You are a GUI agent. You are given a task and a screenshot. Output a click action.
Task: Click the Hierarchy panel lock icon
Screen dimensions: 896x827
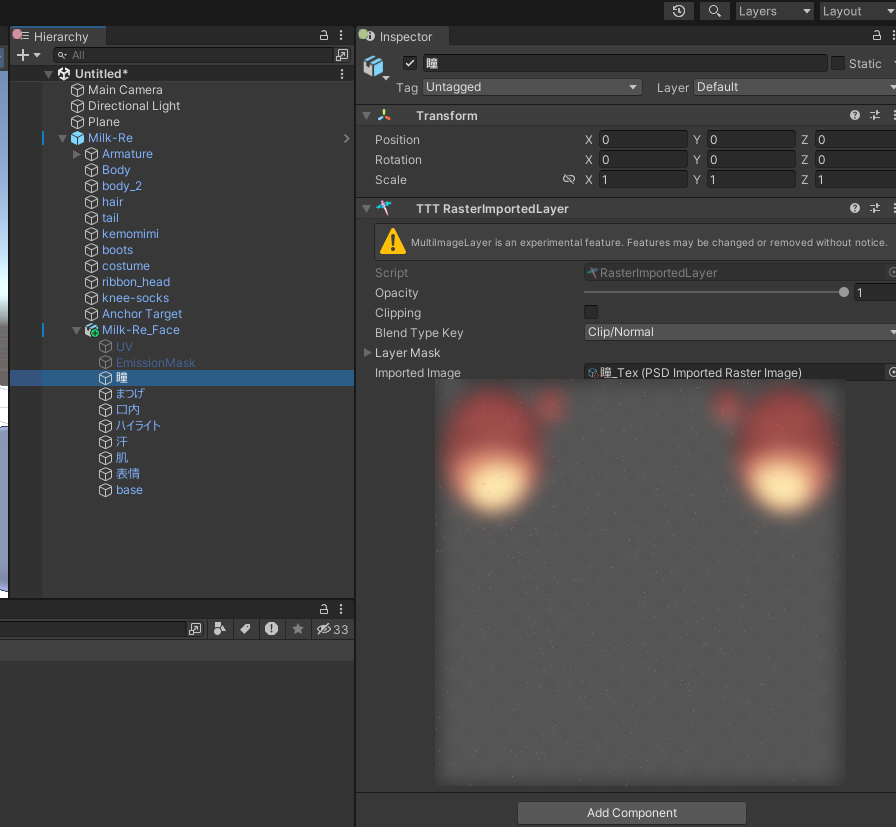point(324,36)
